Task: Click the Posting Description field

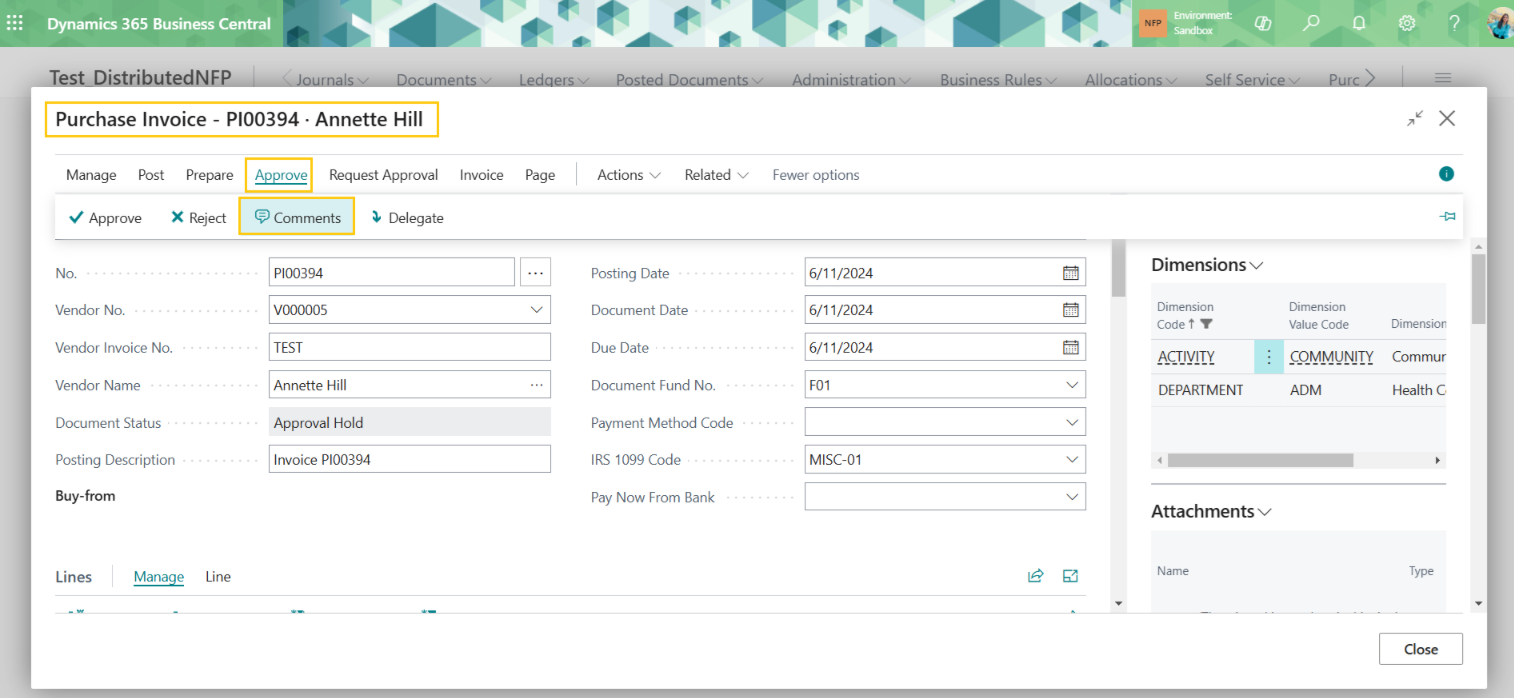Action: tap(410, 459)
